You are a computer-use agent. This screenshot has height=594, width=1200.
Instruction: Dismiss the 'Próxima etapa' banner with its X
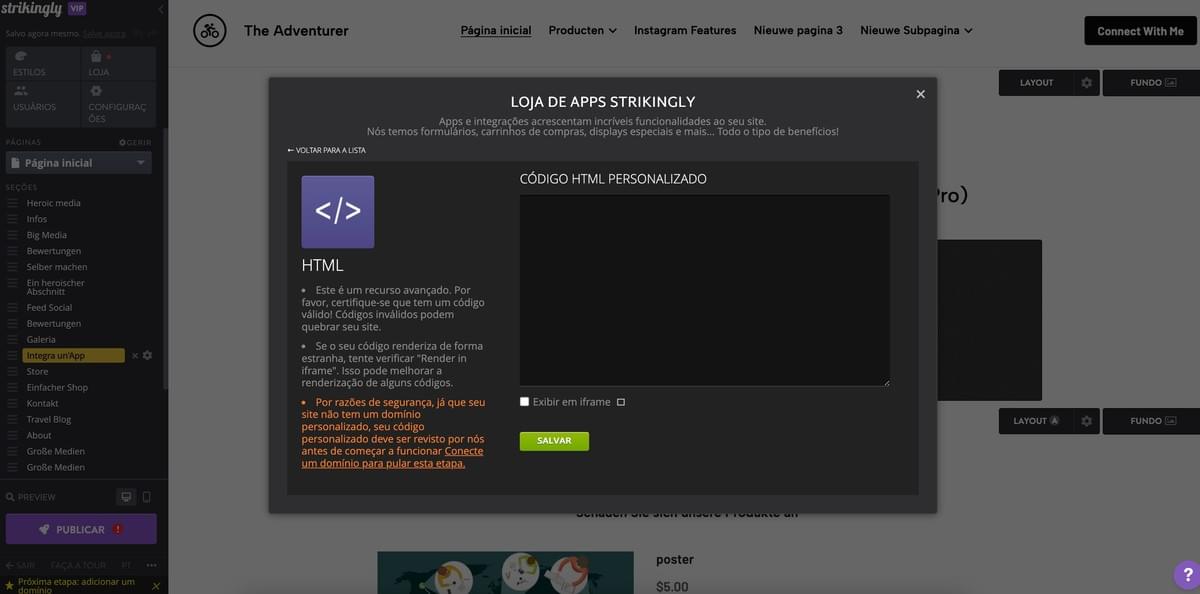(x=156, y=586)
